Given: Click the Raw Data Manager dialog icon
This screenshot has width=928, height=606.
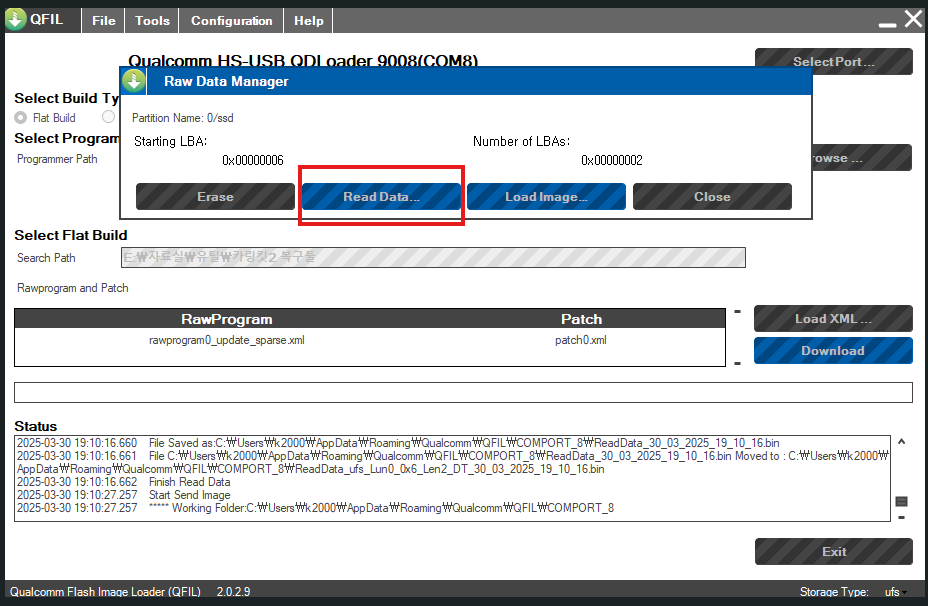Looking at the screenshot, I should (134, 81).
